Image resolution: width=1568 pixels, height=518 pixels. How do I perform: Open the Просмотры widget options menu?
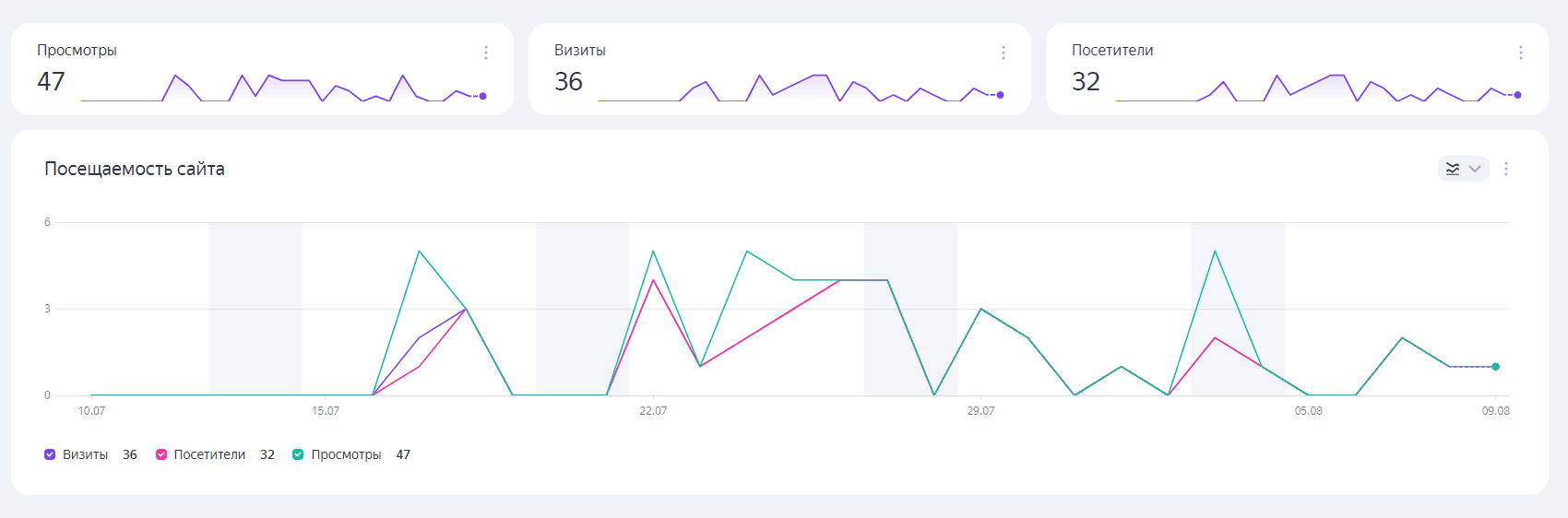pyautogui.click(x=486, y=53)
